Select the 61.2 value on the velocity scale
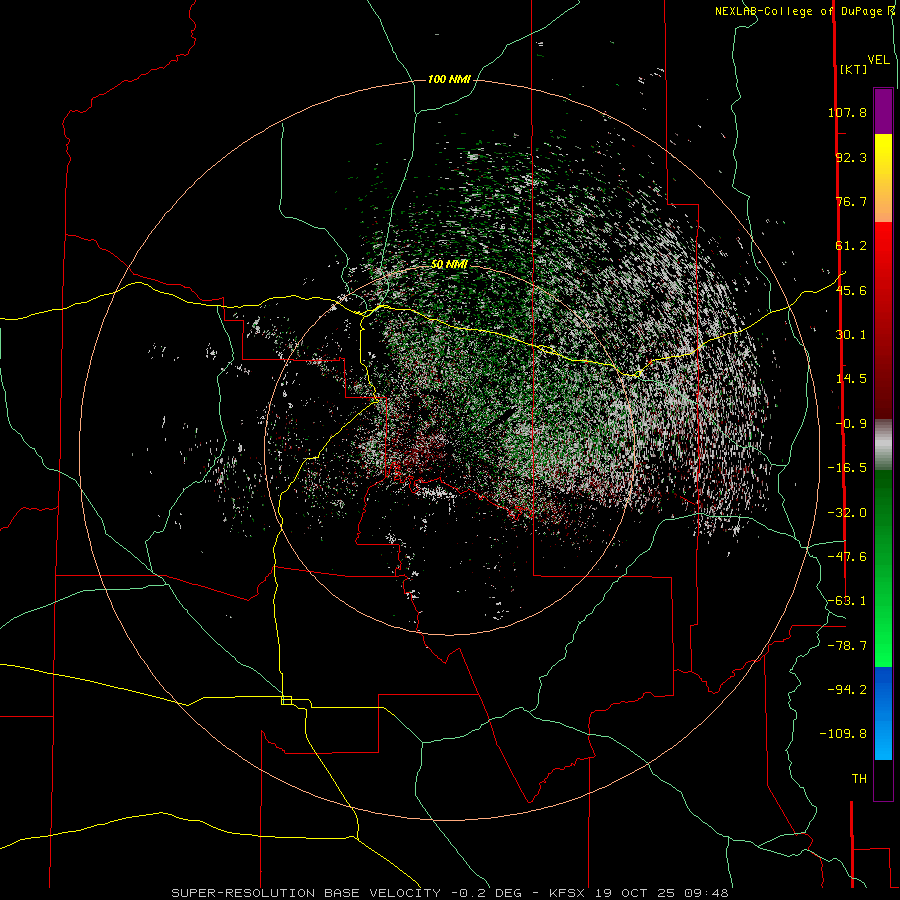The height and width of the screenshot is (900, 900). pos(851,246)
